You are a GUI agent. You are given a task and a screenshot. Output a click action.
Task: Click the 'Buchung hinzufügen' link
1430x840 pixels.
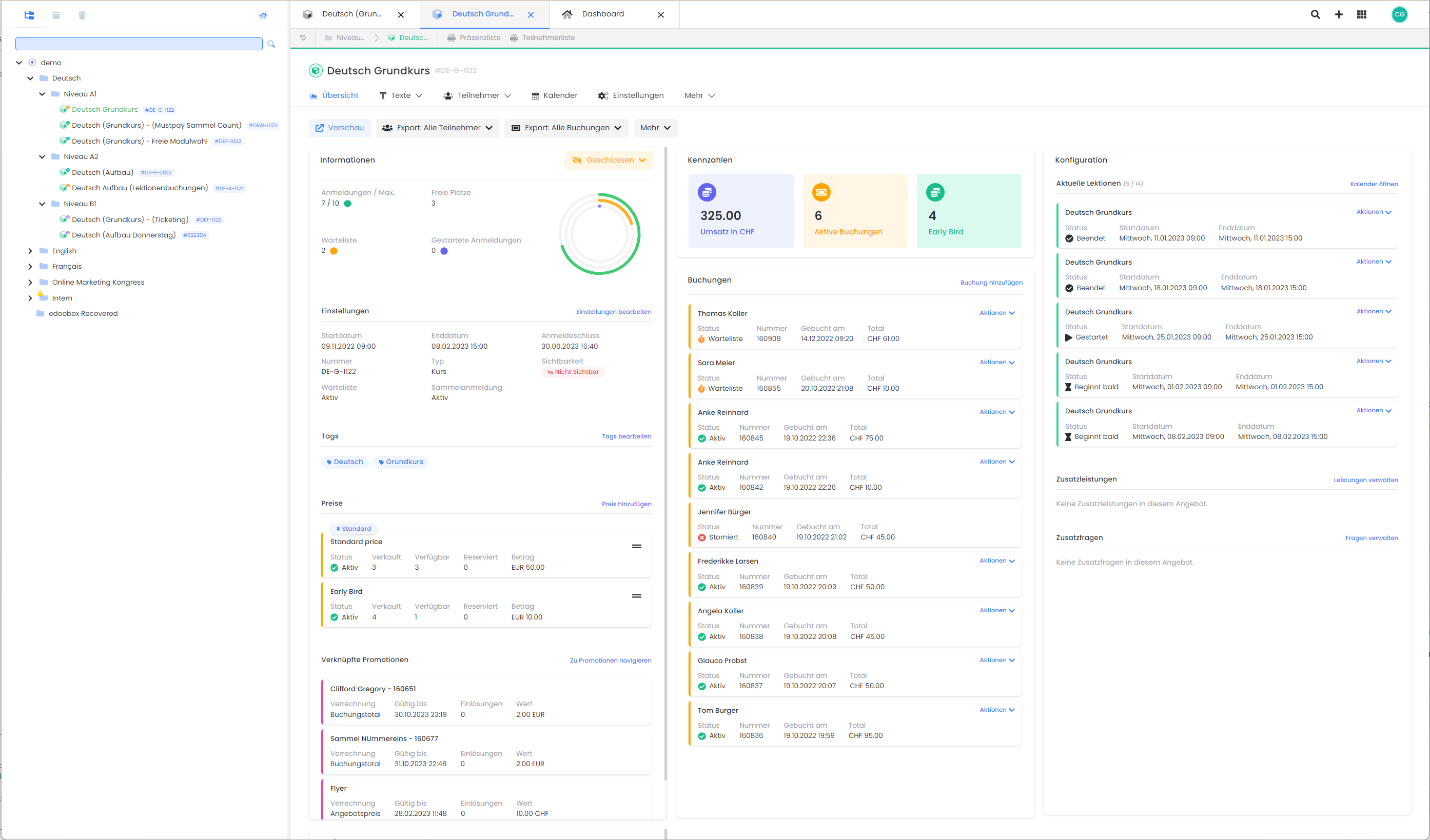click(991, 282)
